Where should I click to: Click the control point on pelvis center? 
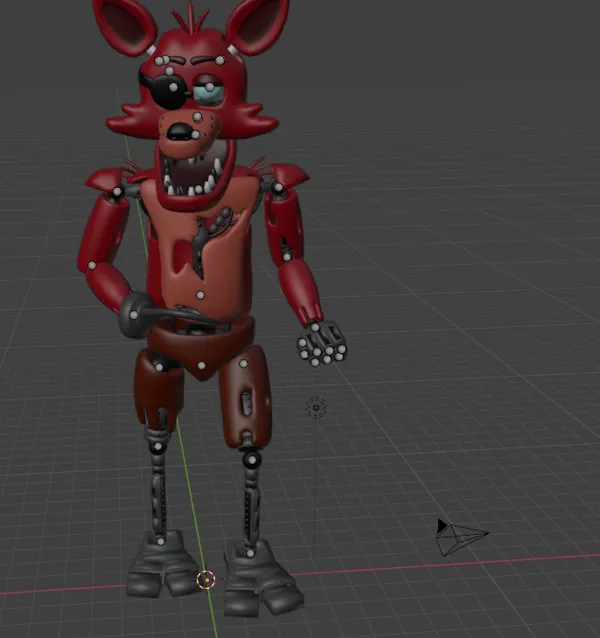(x=201, y=365)
